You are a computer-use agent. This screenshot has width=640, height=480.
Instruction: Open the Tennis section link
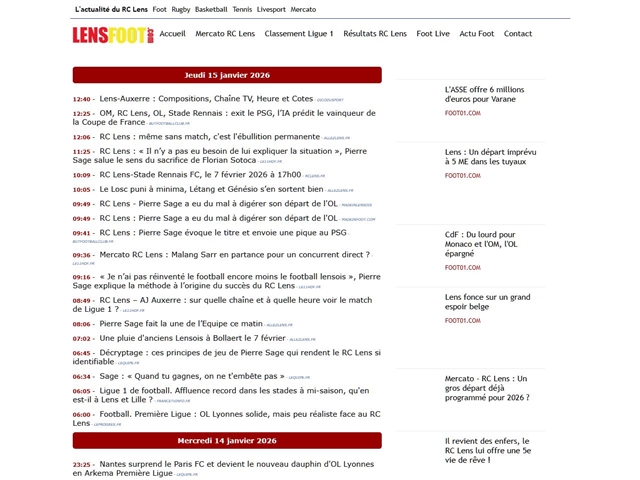242,9
